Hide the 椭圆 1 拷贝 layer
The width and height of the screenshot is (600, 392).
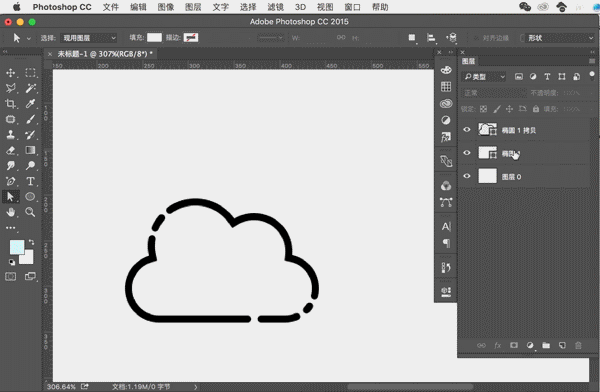(x=467, y=130)
